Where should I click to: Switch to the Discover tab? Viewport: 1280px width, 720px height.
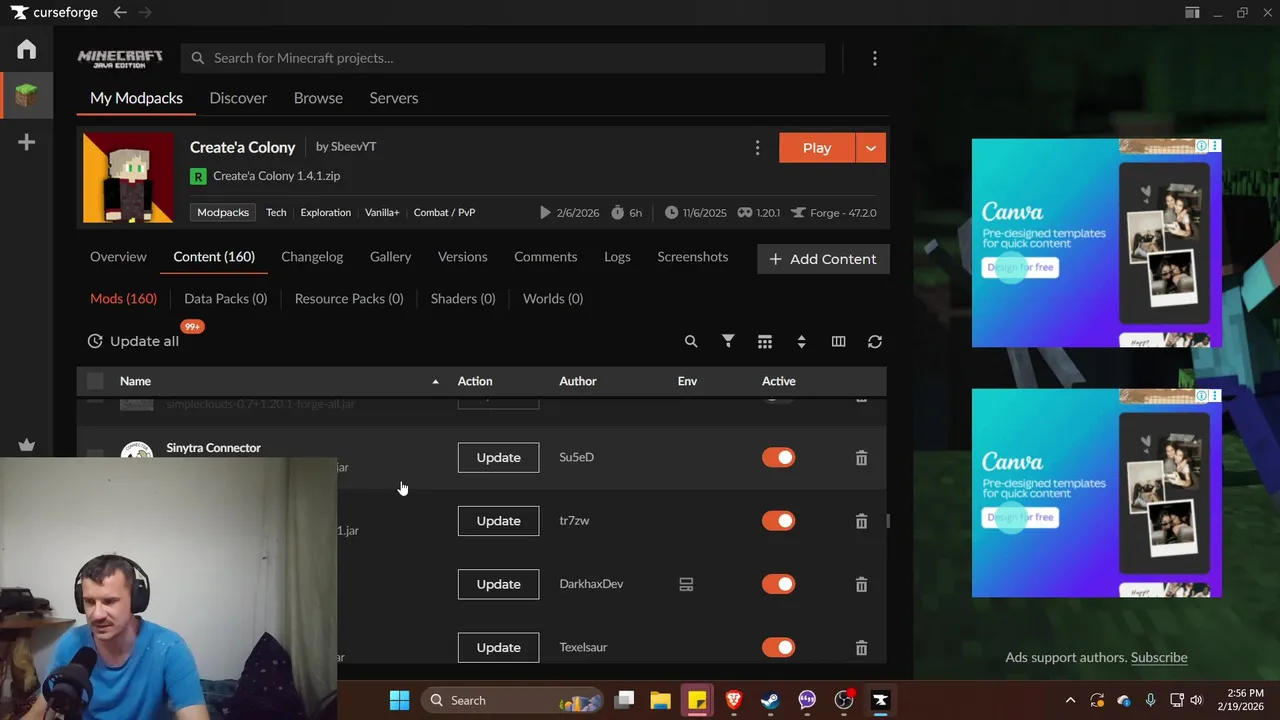click(238, 98)
